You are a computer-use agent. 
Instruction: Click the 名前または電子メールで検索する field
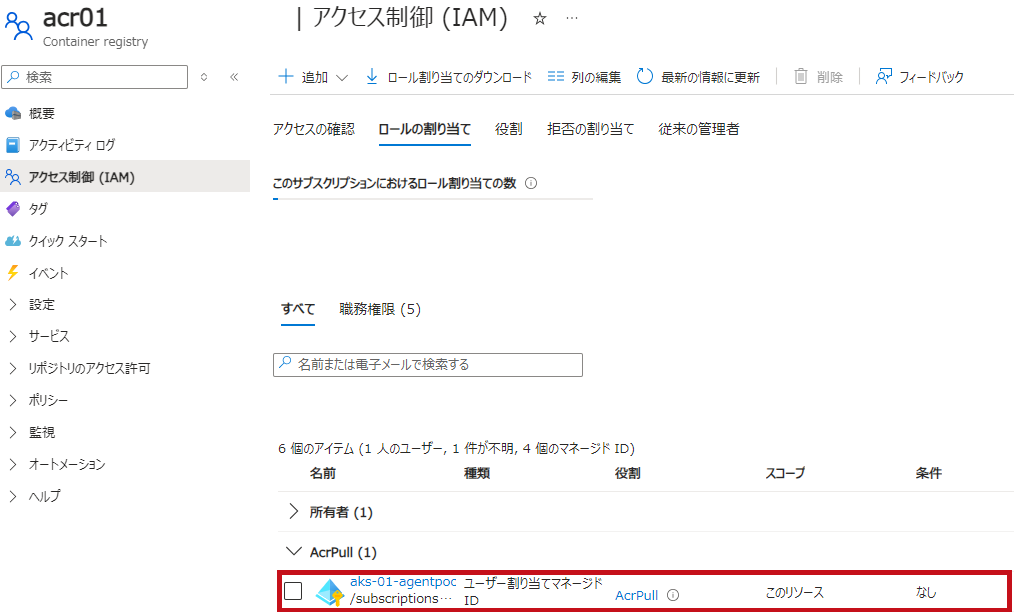[427, 365]
